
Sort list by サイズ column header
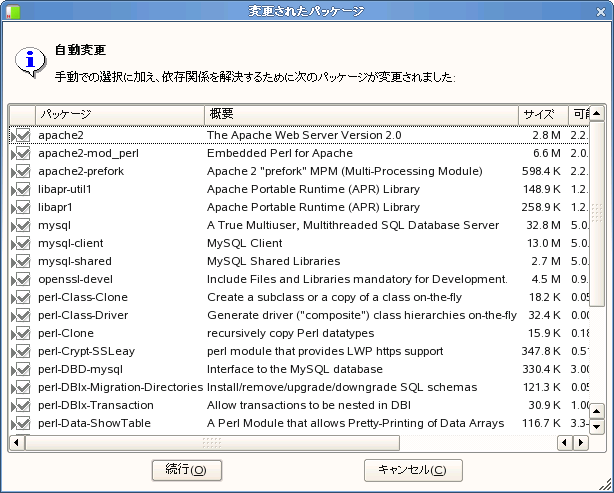tap(541, 115)
